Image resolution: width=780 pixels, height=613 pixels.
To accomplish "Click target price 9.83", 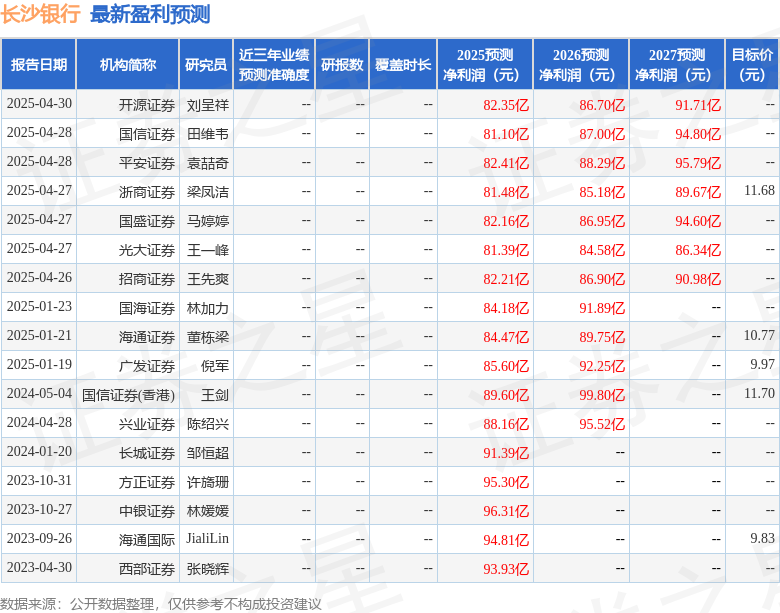I will tap(763, 539).
